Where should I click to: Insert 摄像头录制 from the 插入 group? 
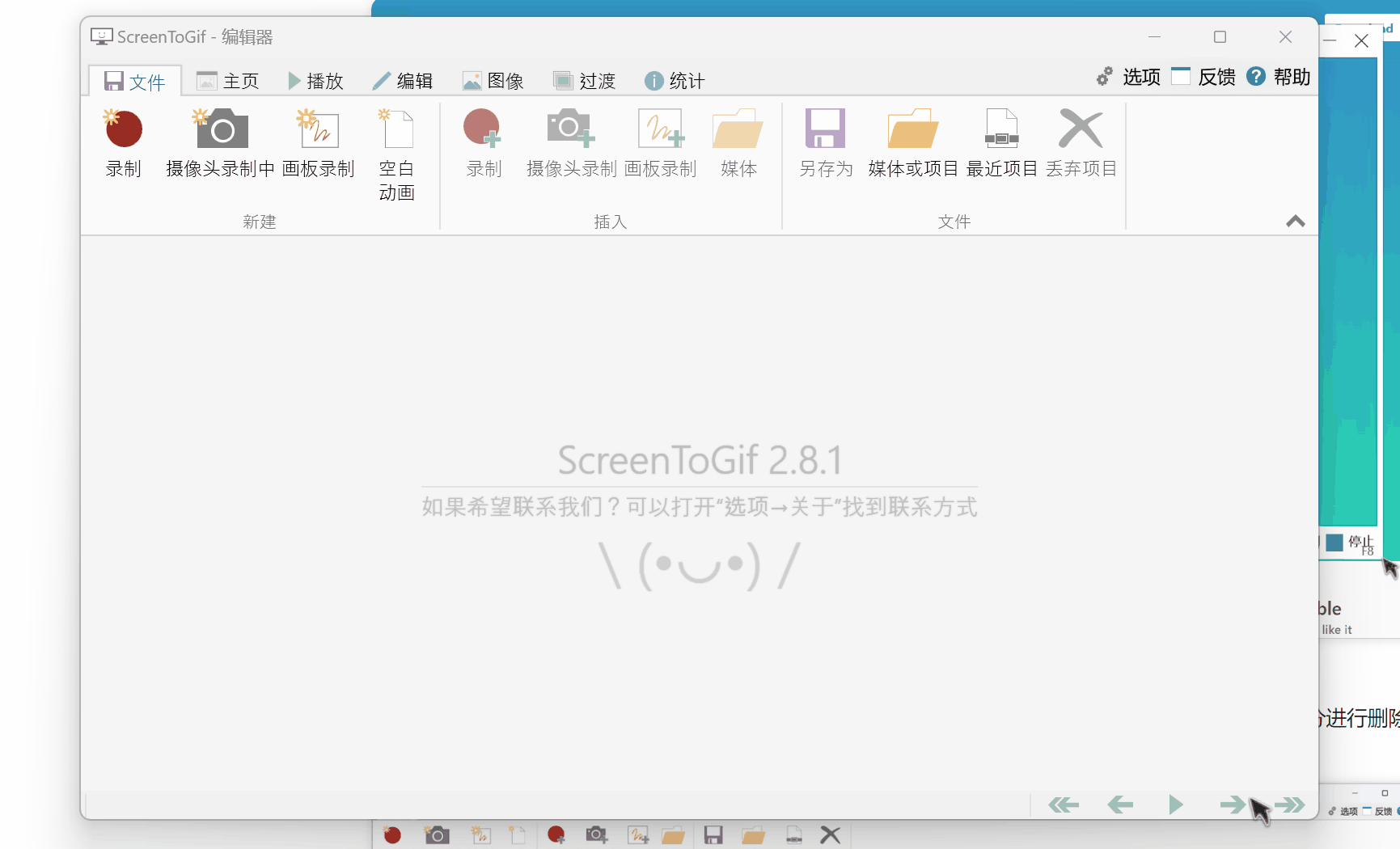click(571, 143)
